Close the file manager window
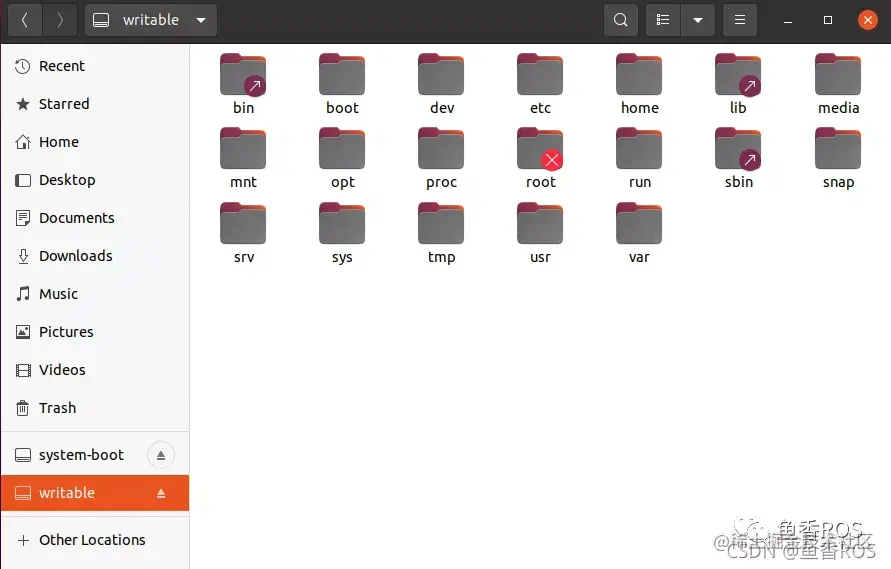The height and width of the screenshot is (569, 891). click(868, 20)
